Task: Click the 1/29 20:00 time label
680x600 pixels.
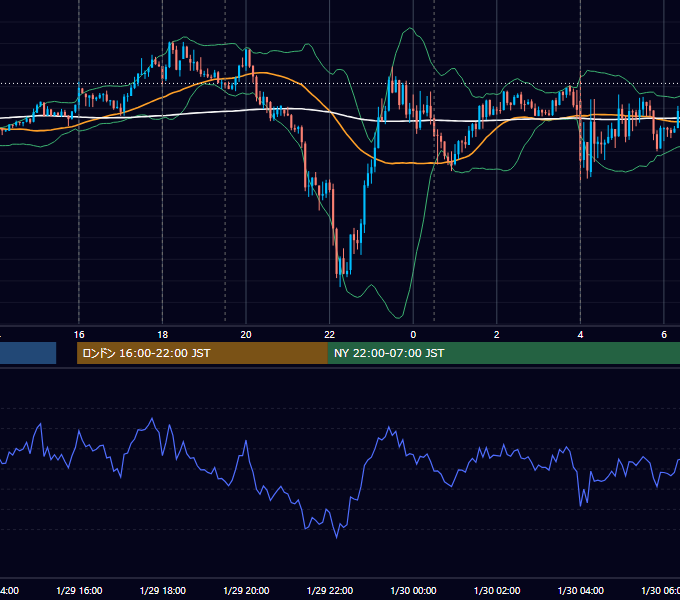Action: [246, 590]
